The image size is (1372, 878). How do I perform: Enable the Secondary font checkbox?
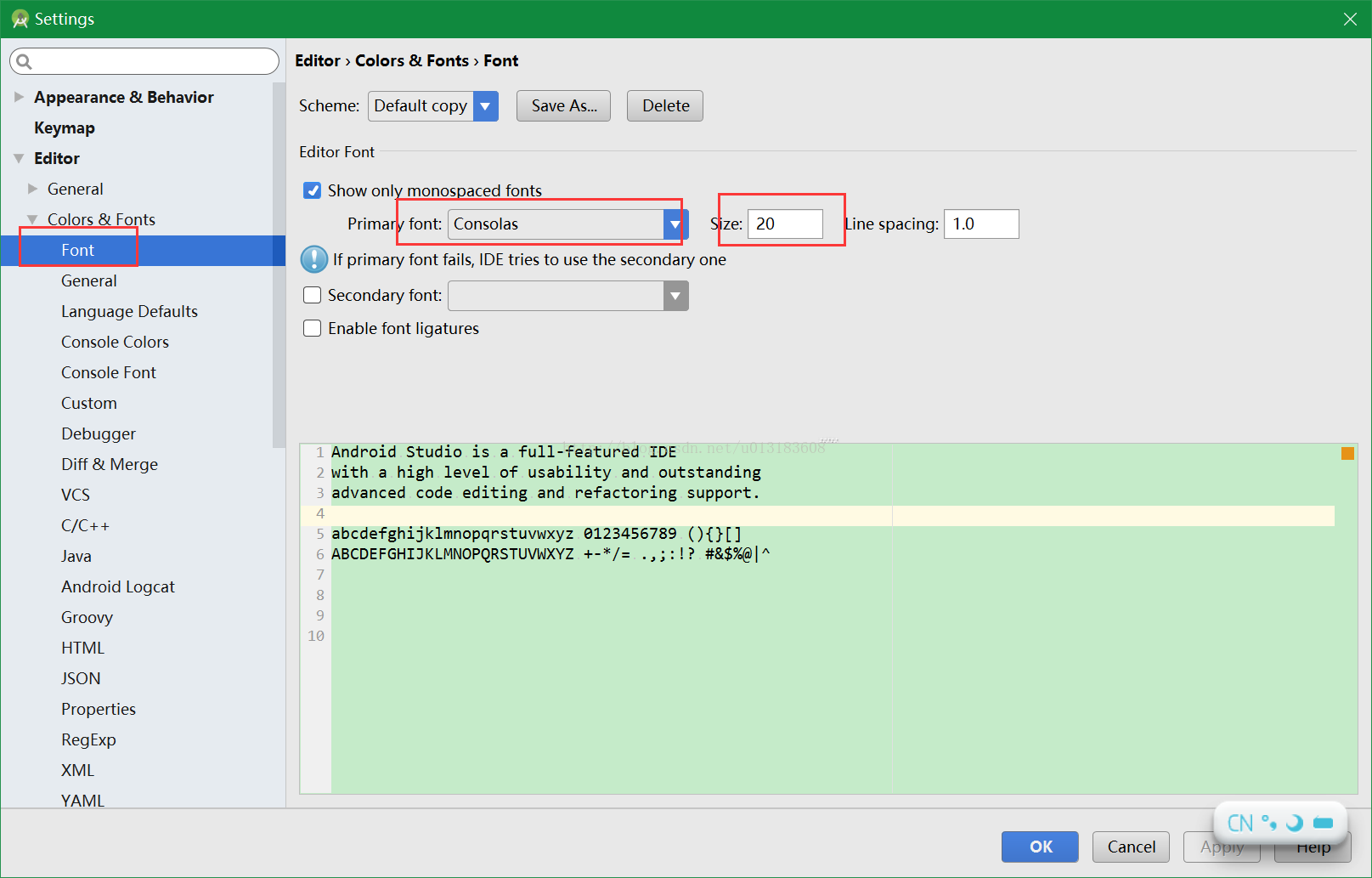pyautogui.click(x=313, y=295)
